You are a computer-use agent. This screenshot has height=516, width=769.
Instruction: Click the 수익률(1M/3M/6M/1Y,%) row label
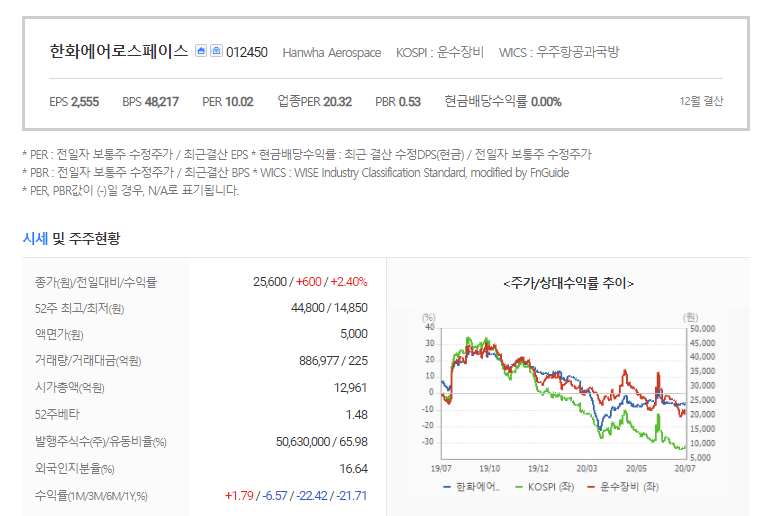click(91, 495)
